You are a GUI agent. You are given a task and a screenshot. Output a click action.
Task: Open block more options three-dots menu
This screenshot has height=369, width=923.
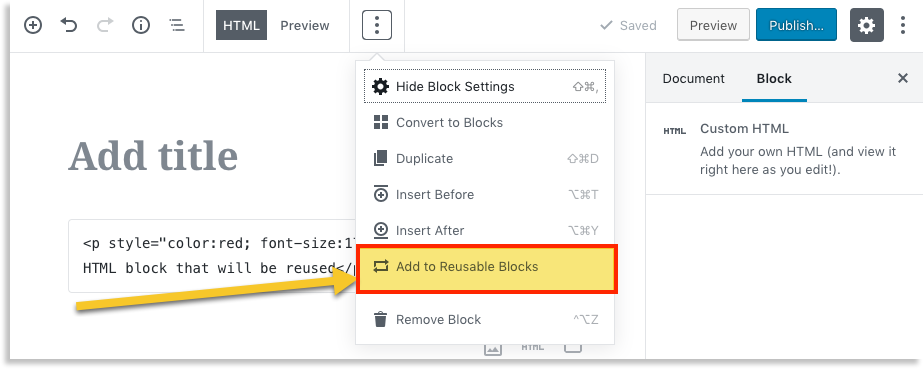[x=377, y=25]
